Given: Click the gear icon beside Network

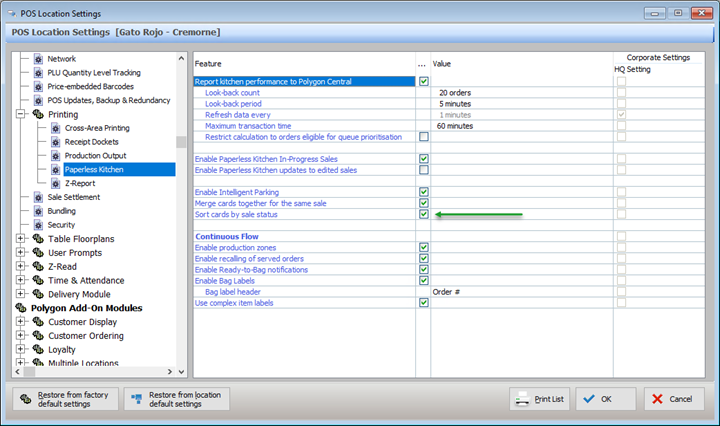Looking at the screenshot, I should tap(38, 59).
